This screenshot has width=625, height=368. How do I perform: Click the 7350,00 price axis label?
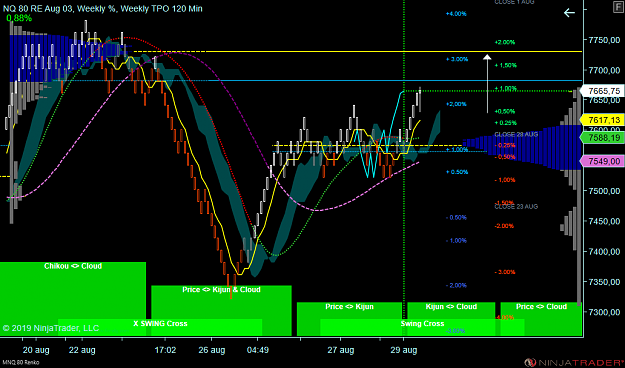tap(604, 282)
